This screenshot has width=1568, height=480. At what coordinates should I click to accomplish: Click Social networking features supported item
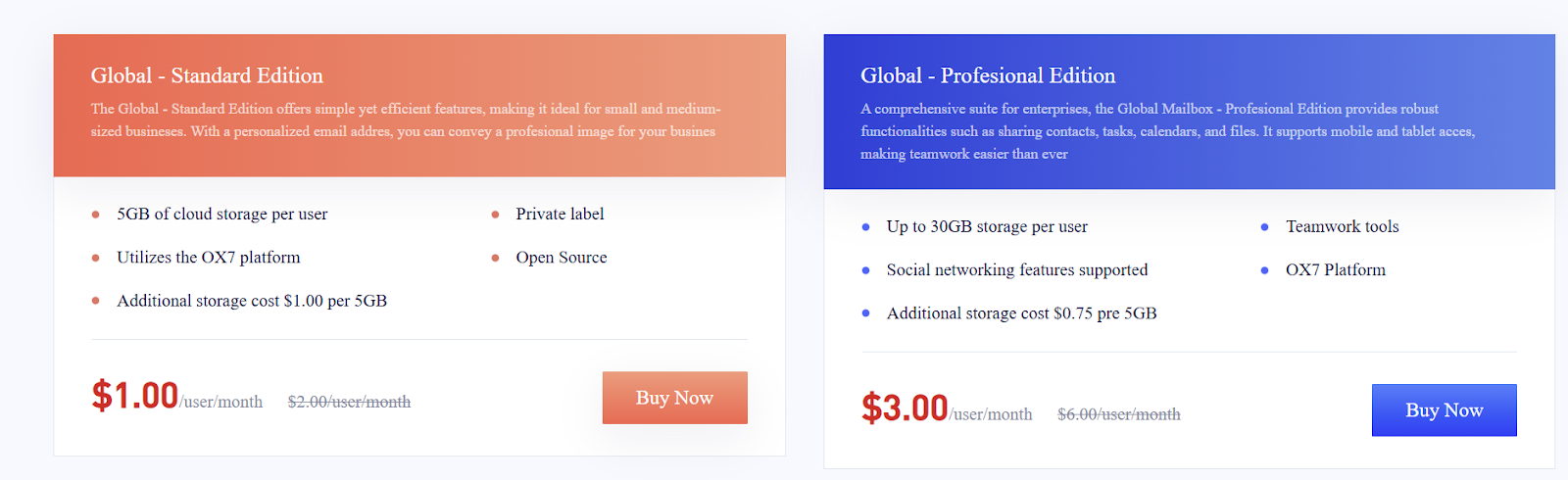coord(1016,269)
